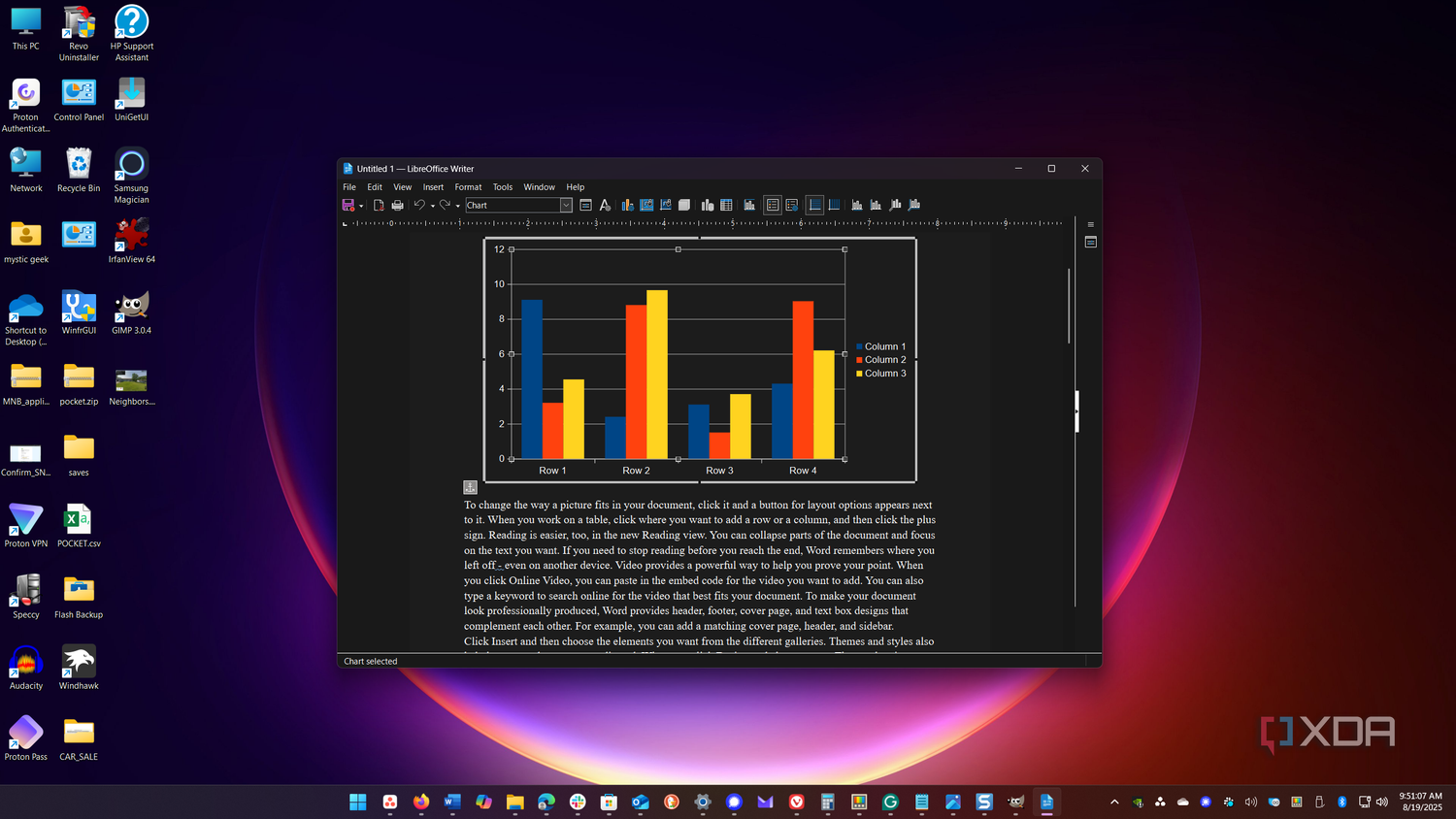This screenshot has width=1456, height=819.
Task: Open the Legend formatting icon
Action: coord(791,205)
